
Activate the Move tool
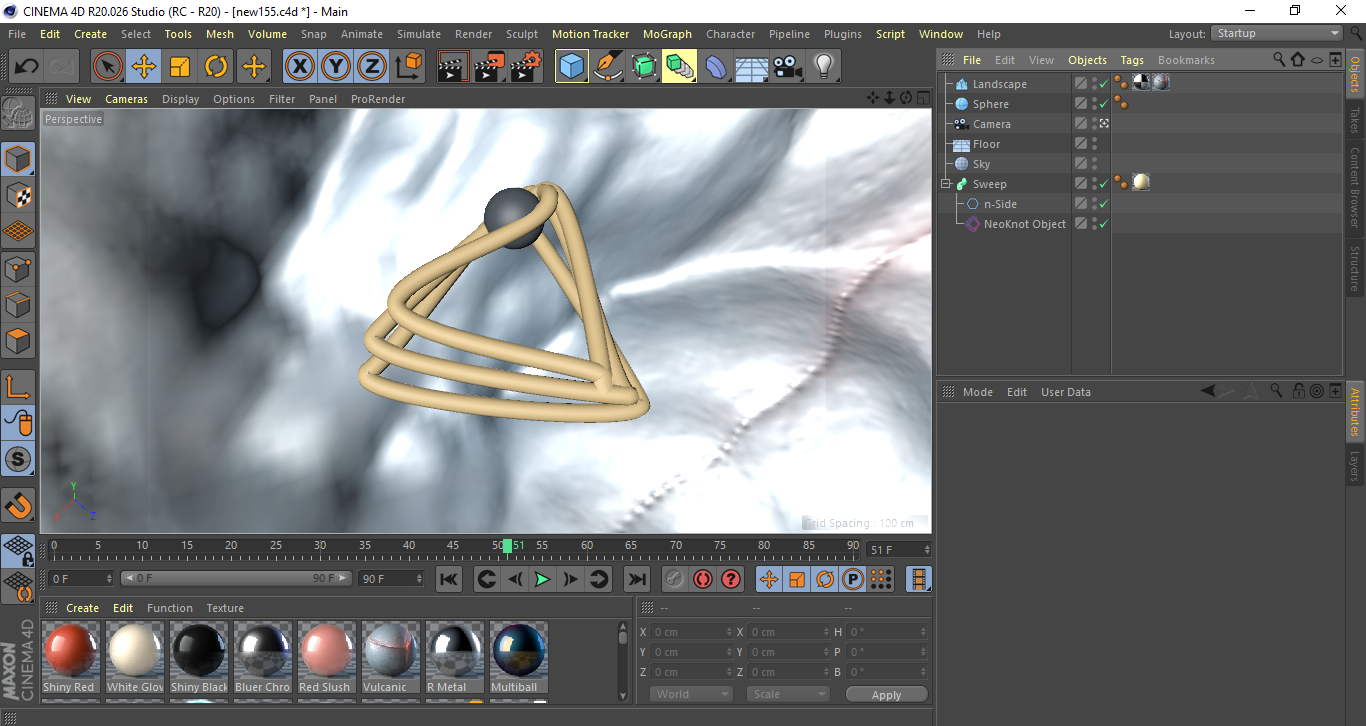coord(144,67)
